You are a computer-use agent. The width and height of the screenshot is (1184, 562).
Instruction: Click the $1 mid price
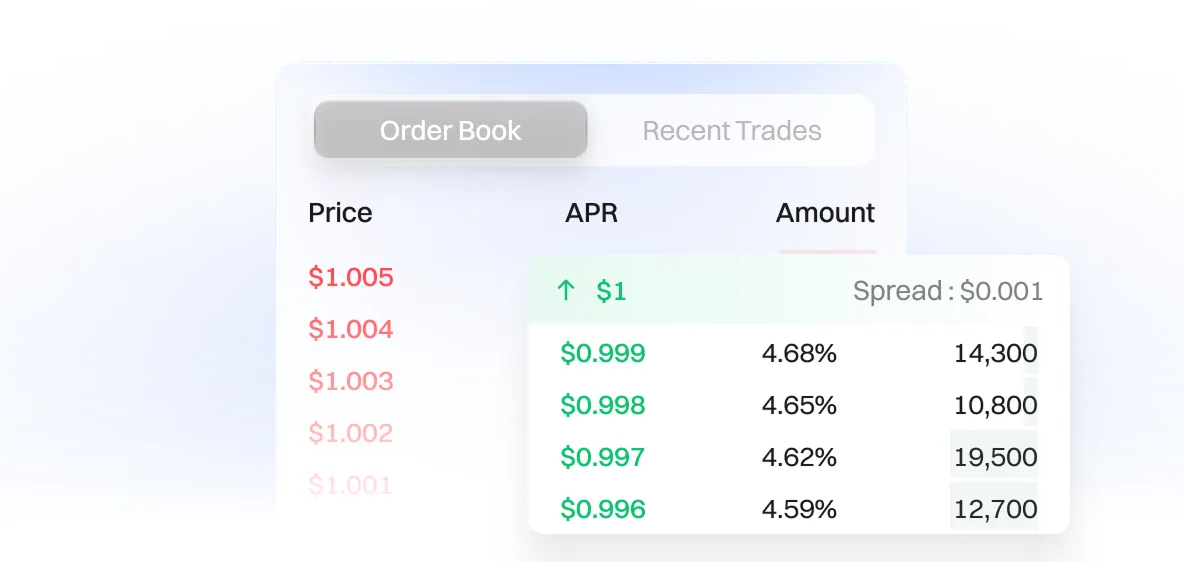point(611,291)
